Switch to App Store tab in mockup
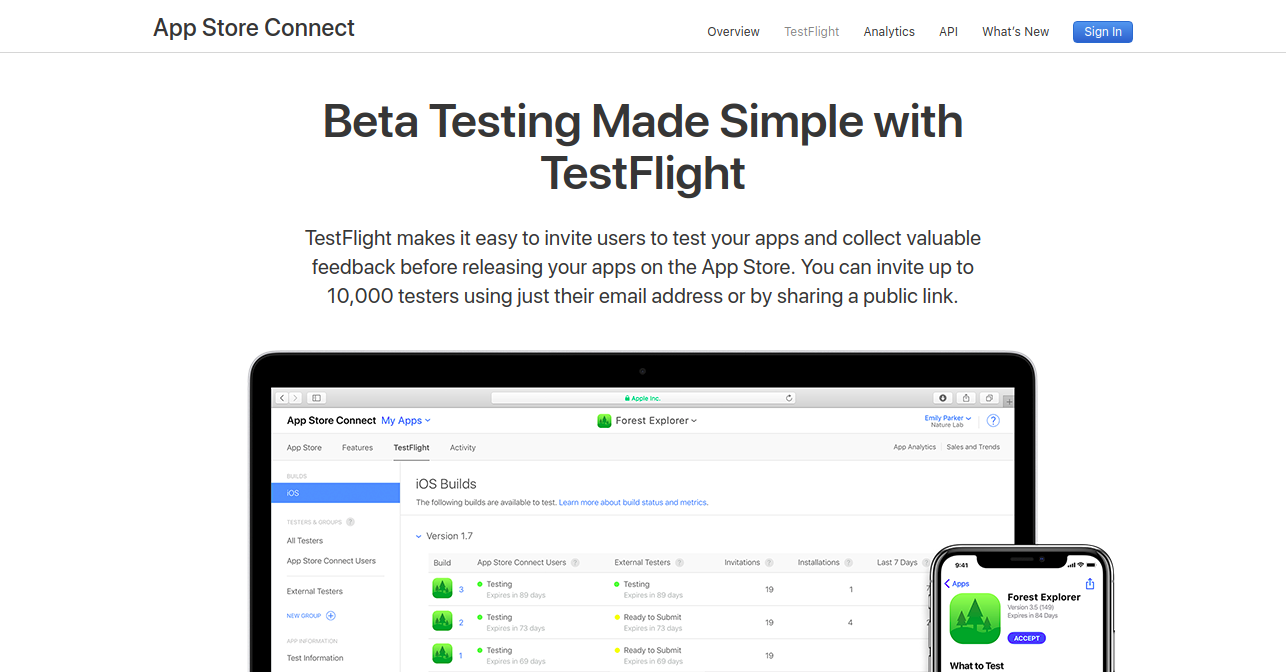Viewport: 1286px width, 672px height. pos(304,448)
